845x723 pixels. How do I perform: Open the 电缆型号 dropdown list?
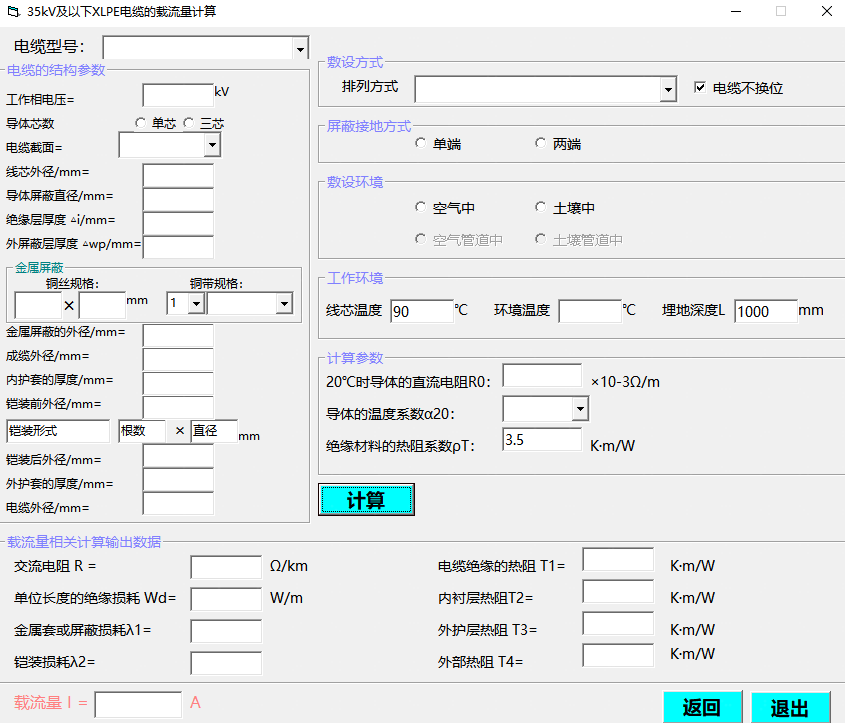click(300, 48)
